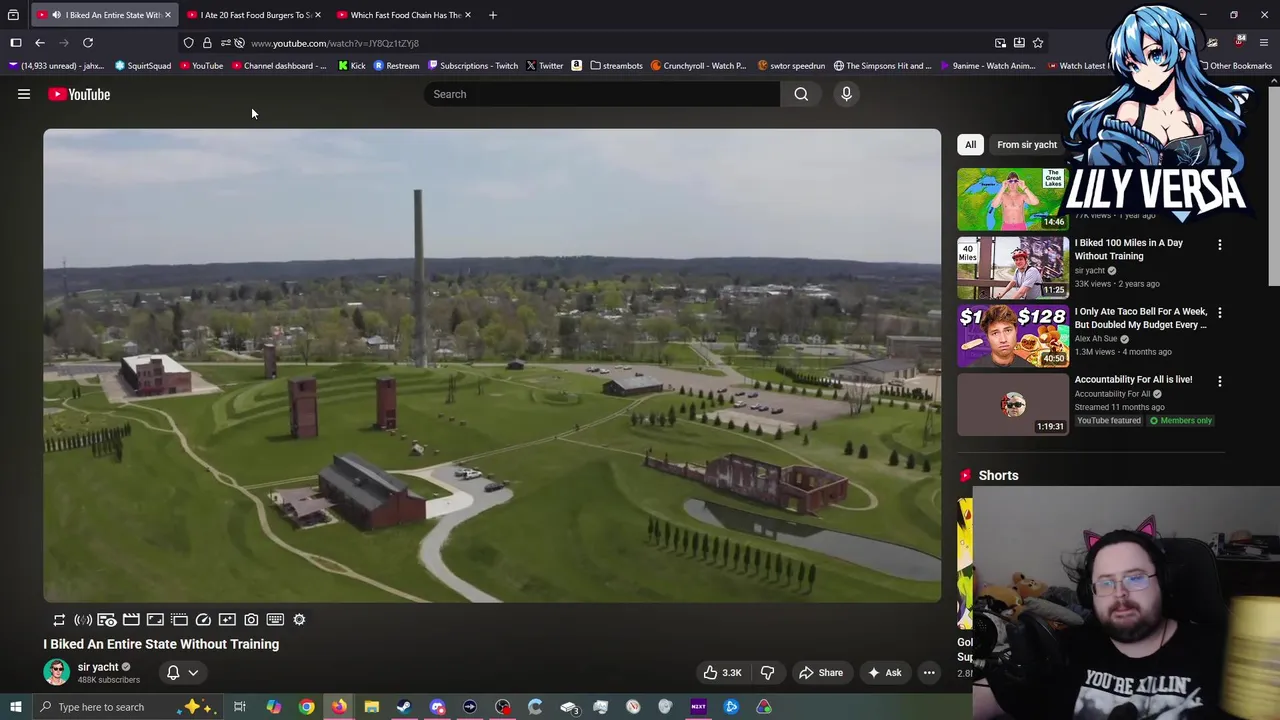Open the enhancer settings gear below player
This screenshot has width=1280, height=720.
[x=299, y=620]
